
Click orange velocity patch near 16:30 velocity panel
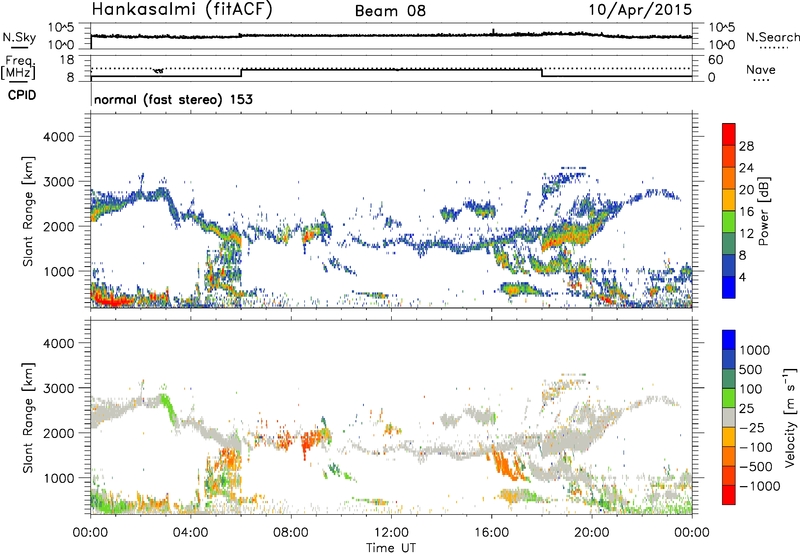pyautogui.click(x=507, y=466)
